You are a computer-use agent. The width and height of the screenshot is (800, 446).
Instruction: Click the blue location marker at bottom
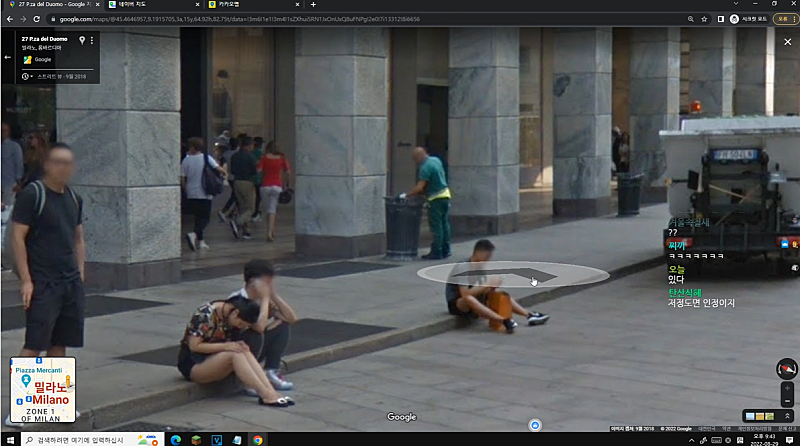coord(535,425)
